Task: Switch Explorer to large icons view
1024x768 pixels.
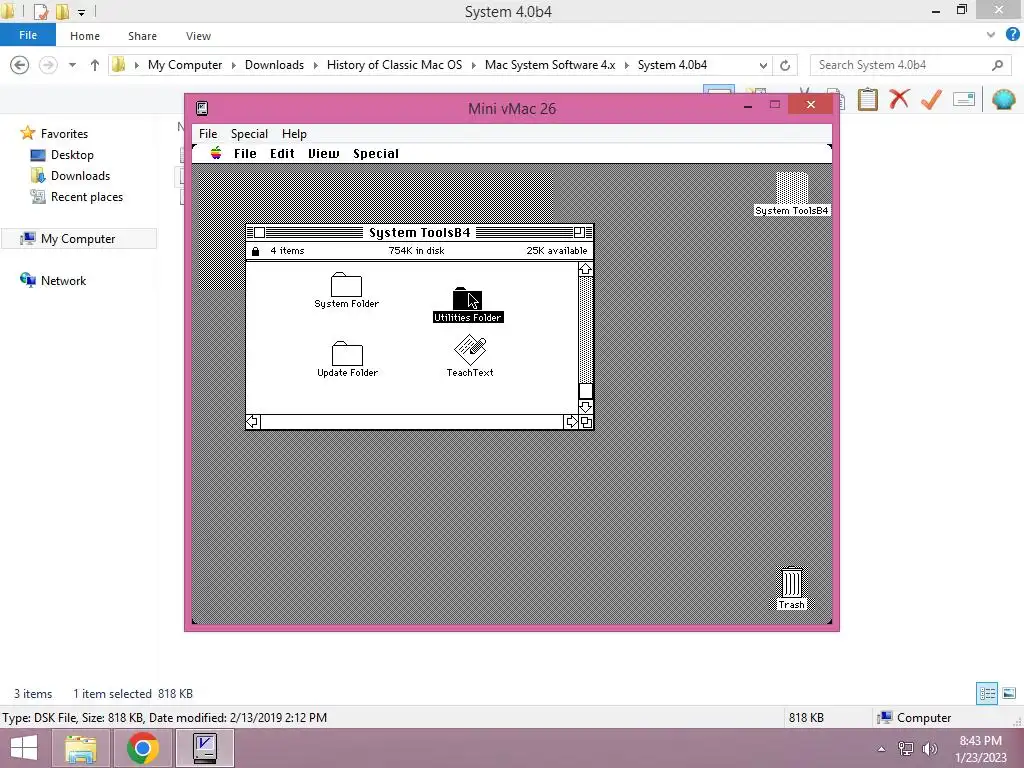Action: (1009, 693)
